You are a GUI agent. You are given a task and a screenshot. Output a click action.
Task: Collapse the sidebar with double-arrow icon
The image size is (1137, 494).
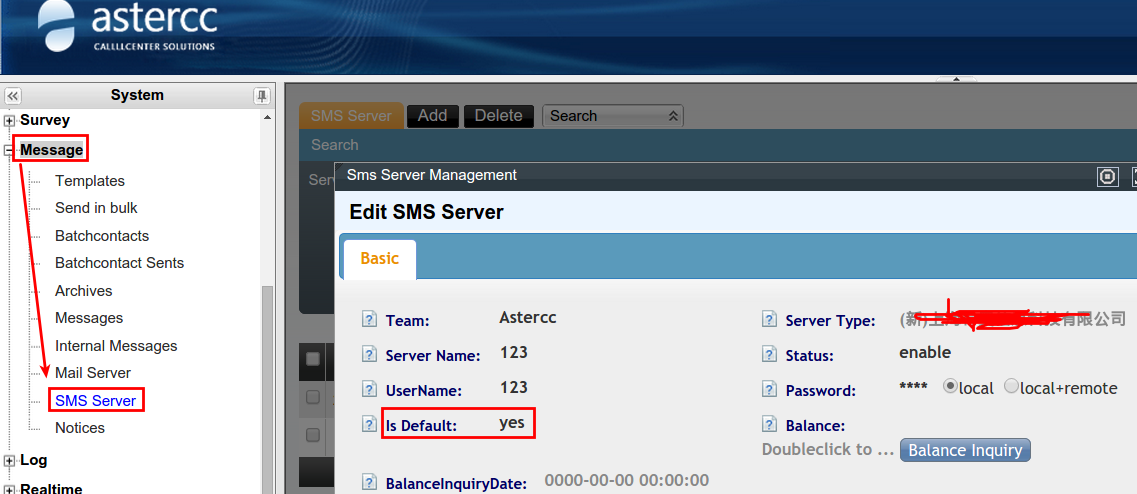point(13,96)
